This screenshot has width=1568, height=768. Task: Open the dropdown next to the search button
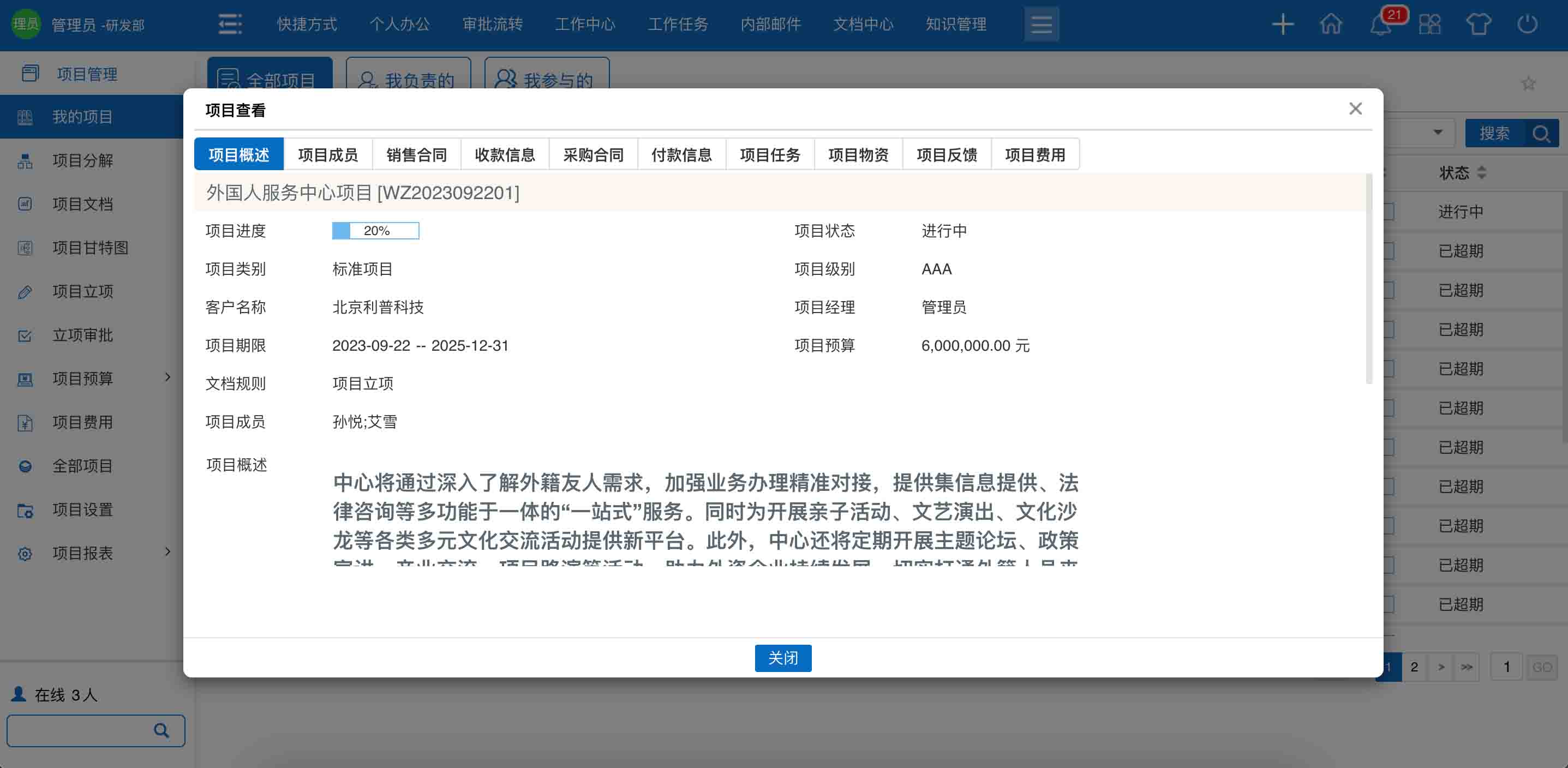1437,132
